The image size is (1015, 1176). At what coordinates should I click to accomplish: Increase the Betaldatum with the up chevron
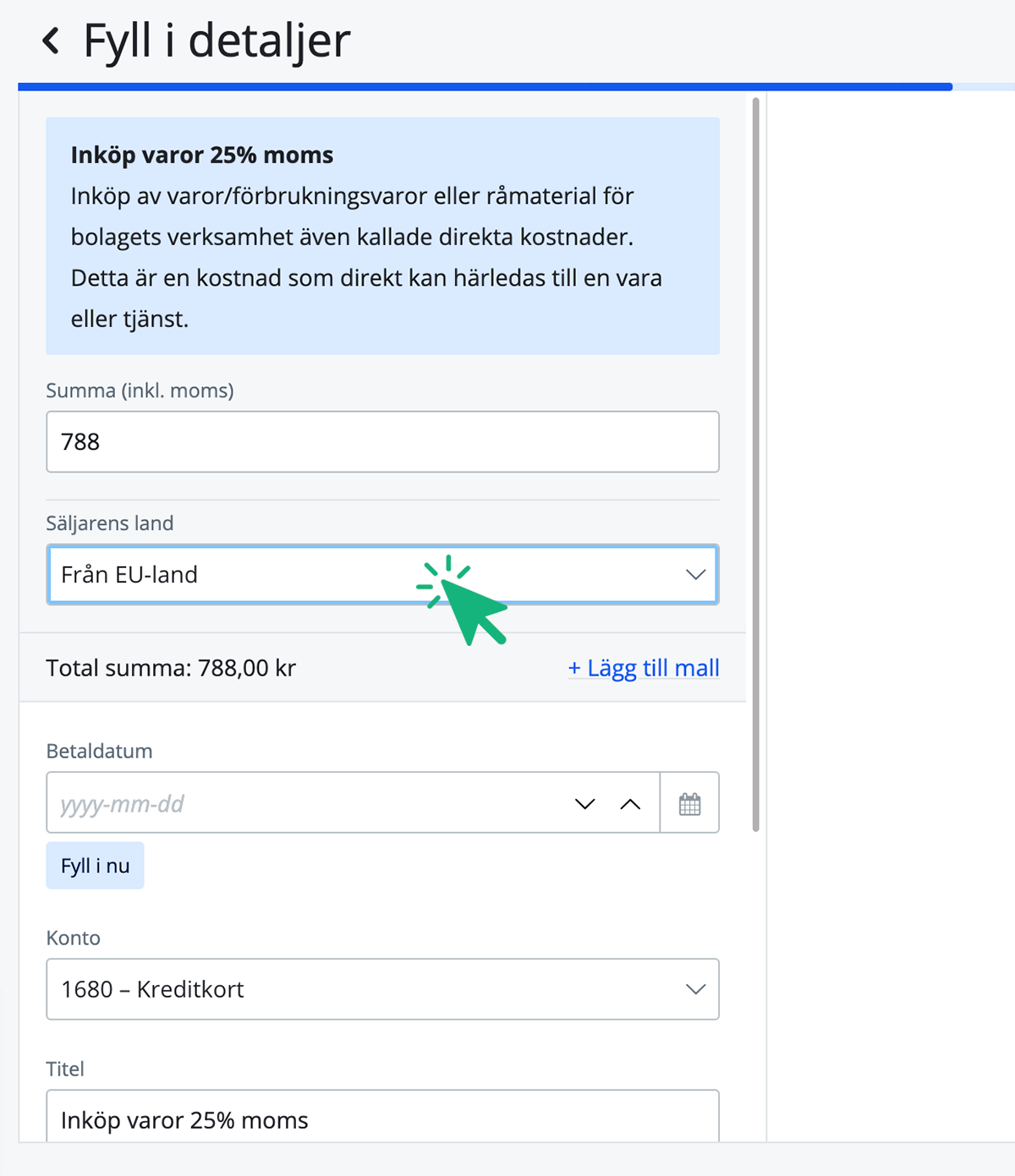pos(630,803)
